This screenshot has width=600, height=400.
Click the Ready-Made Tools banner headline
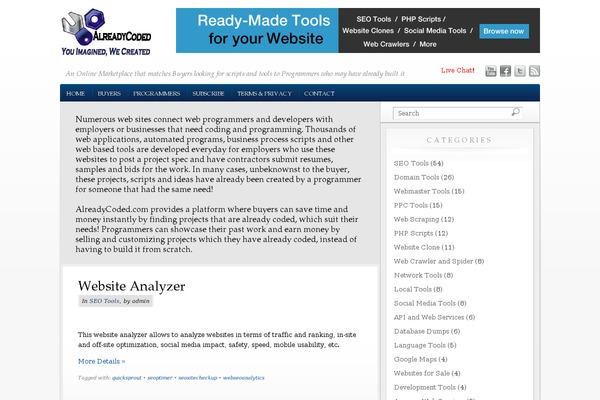[x=264, y=29]
